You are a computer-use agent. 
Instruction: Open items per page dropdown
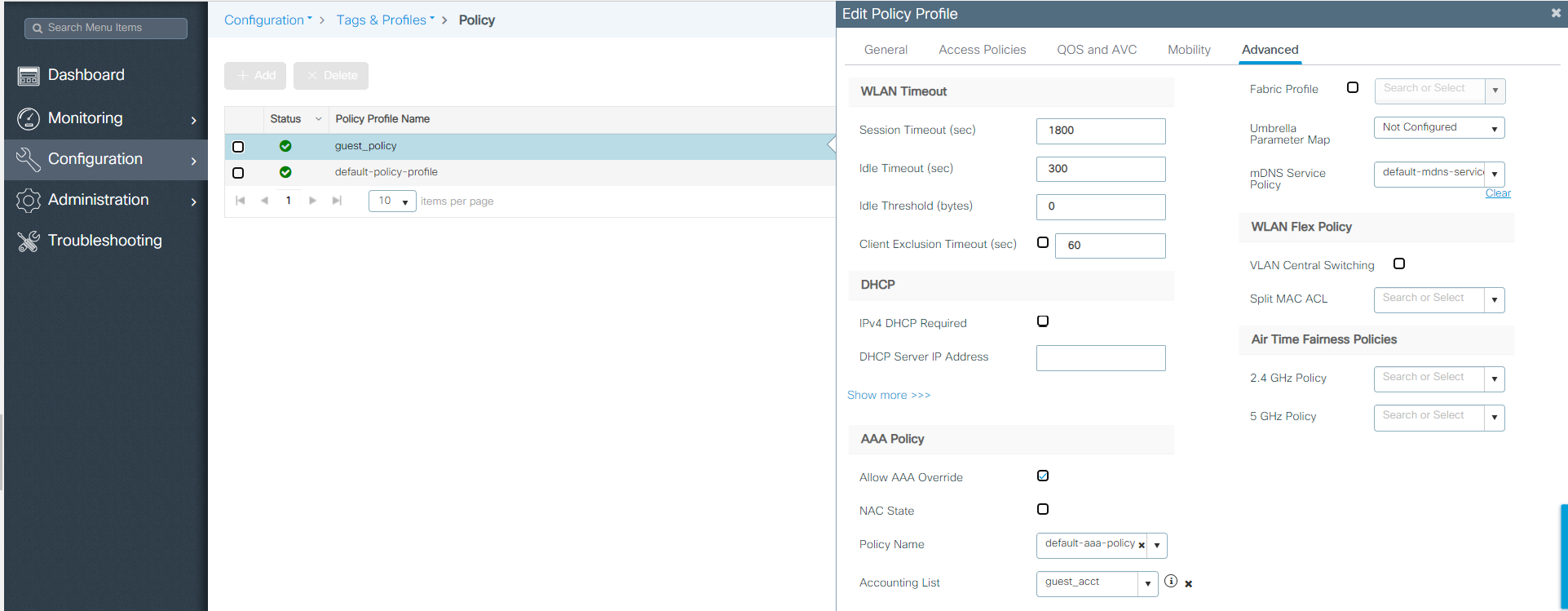[392, 201]
